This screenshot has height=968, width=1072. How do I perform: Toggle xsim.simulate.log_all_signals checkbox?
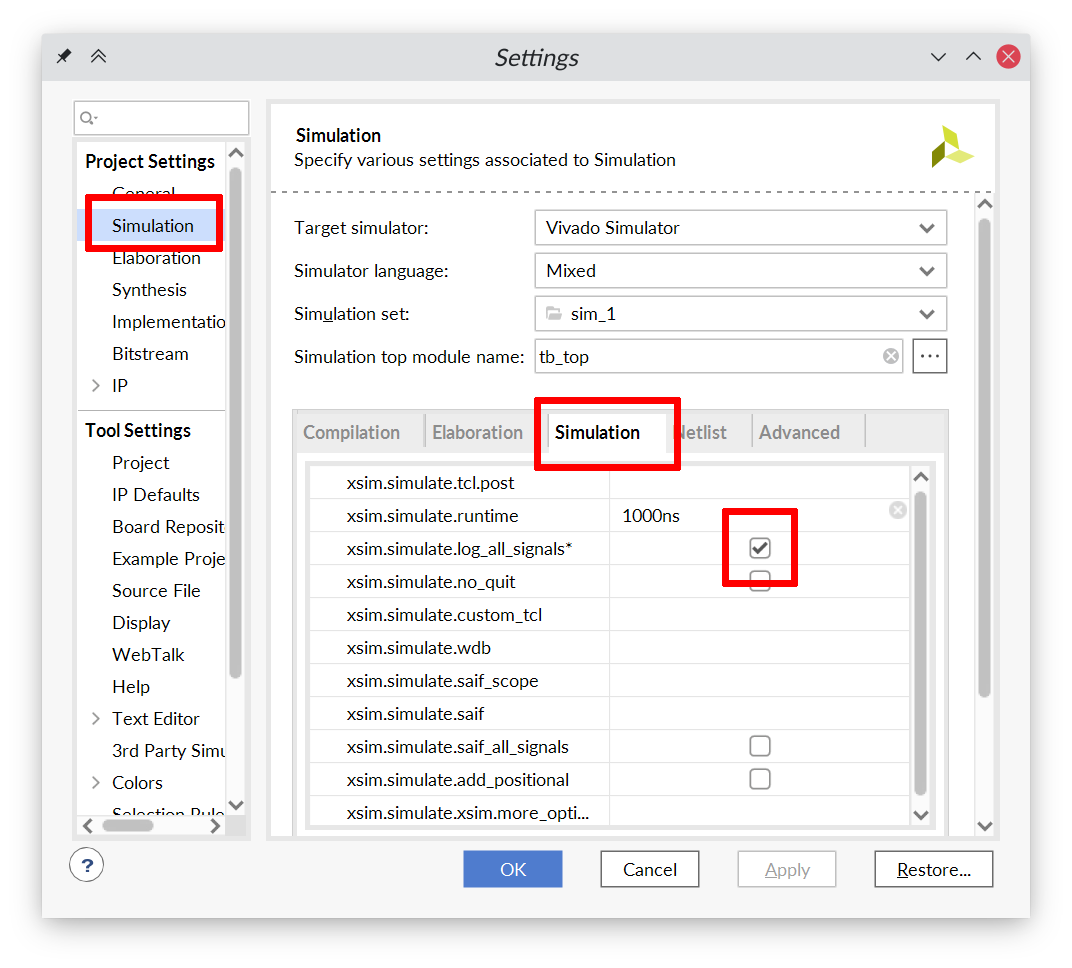pyautogui.click(x=760, y=548)
